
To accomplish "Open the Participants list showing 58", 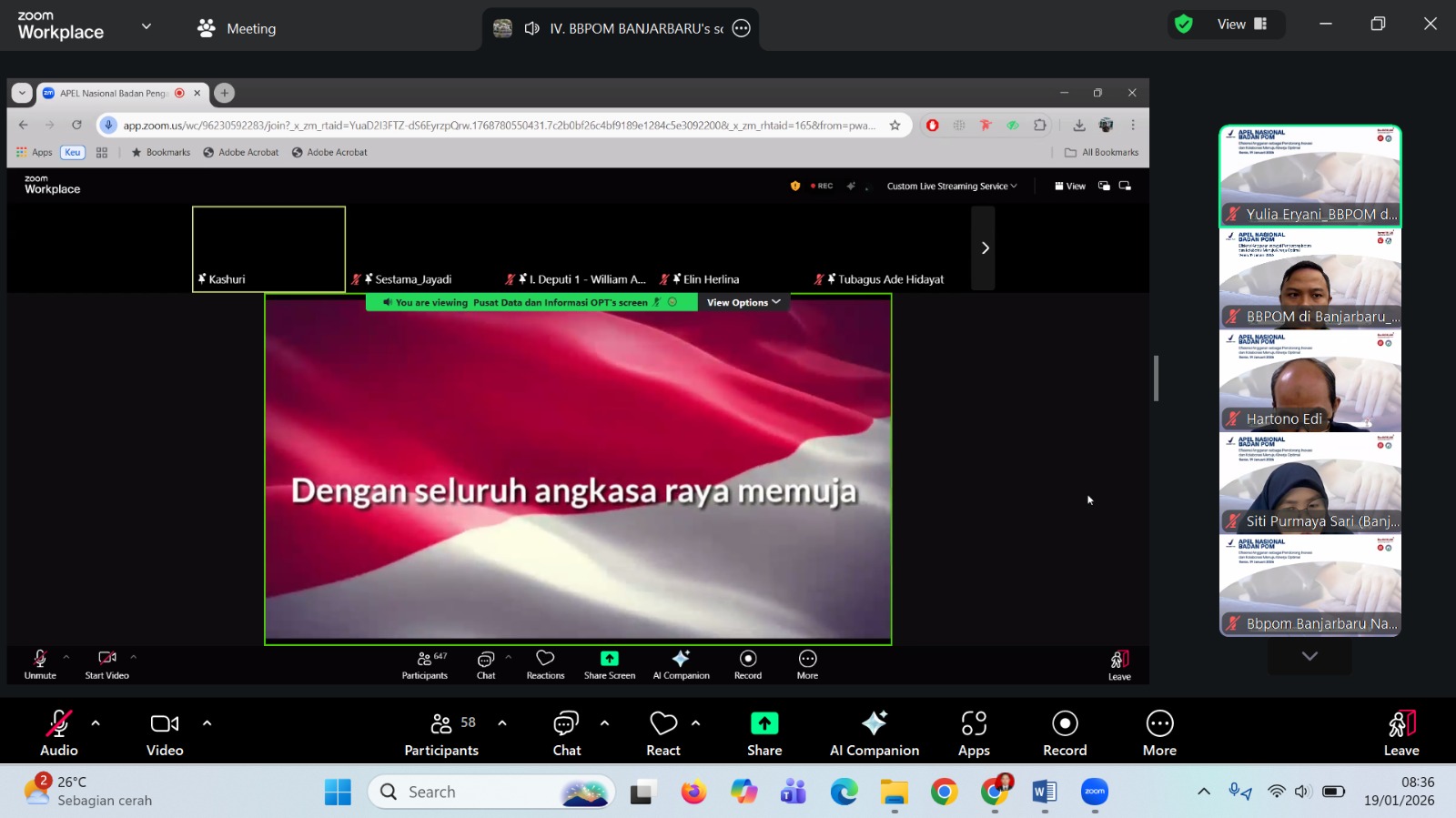I will (442, 732).
